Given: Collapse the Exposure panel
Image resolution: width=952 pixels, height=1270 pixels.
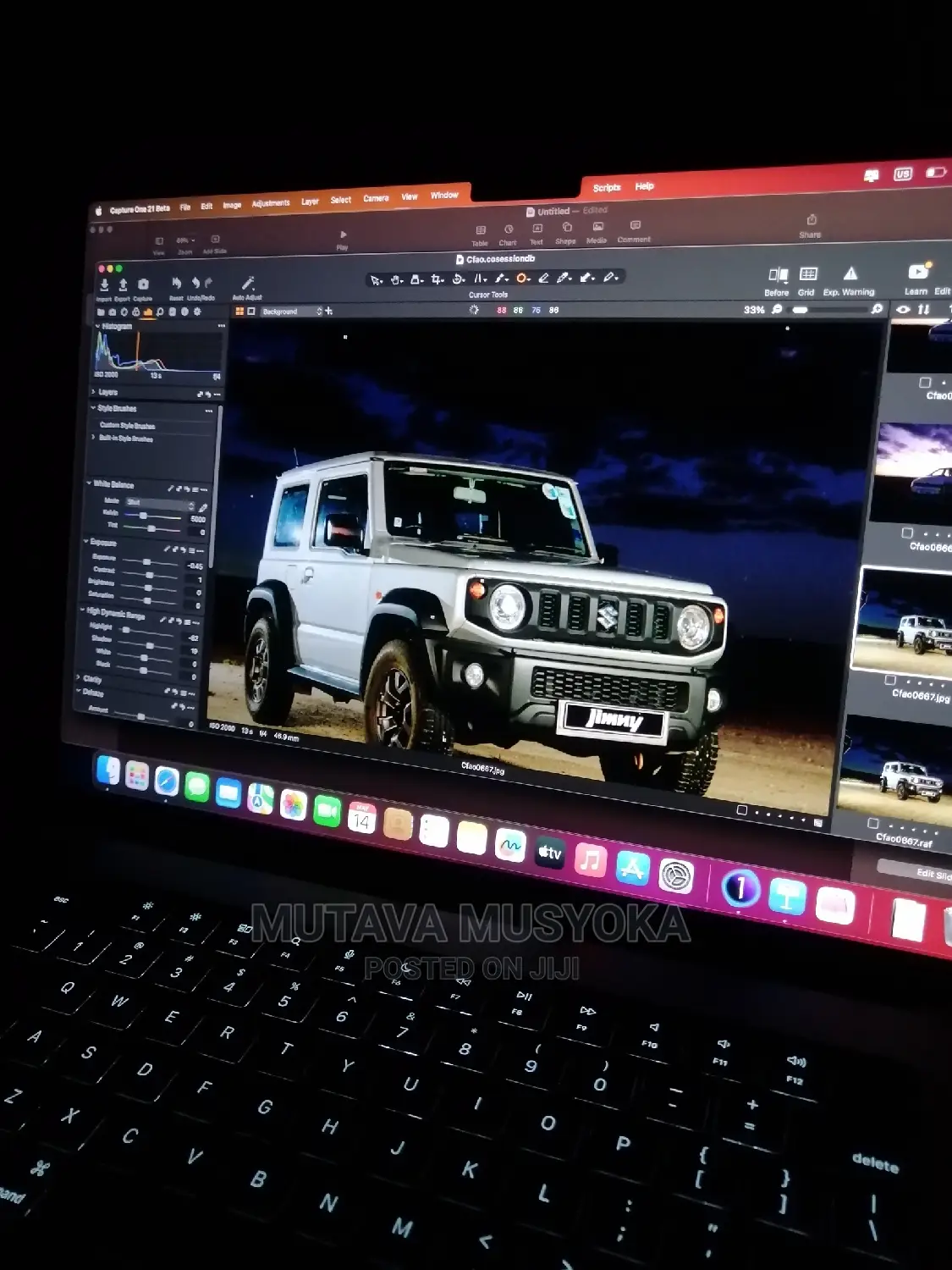Looking at the screenshot, I should point(86,541).
